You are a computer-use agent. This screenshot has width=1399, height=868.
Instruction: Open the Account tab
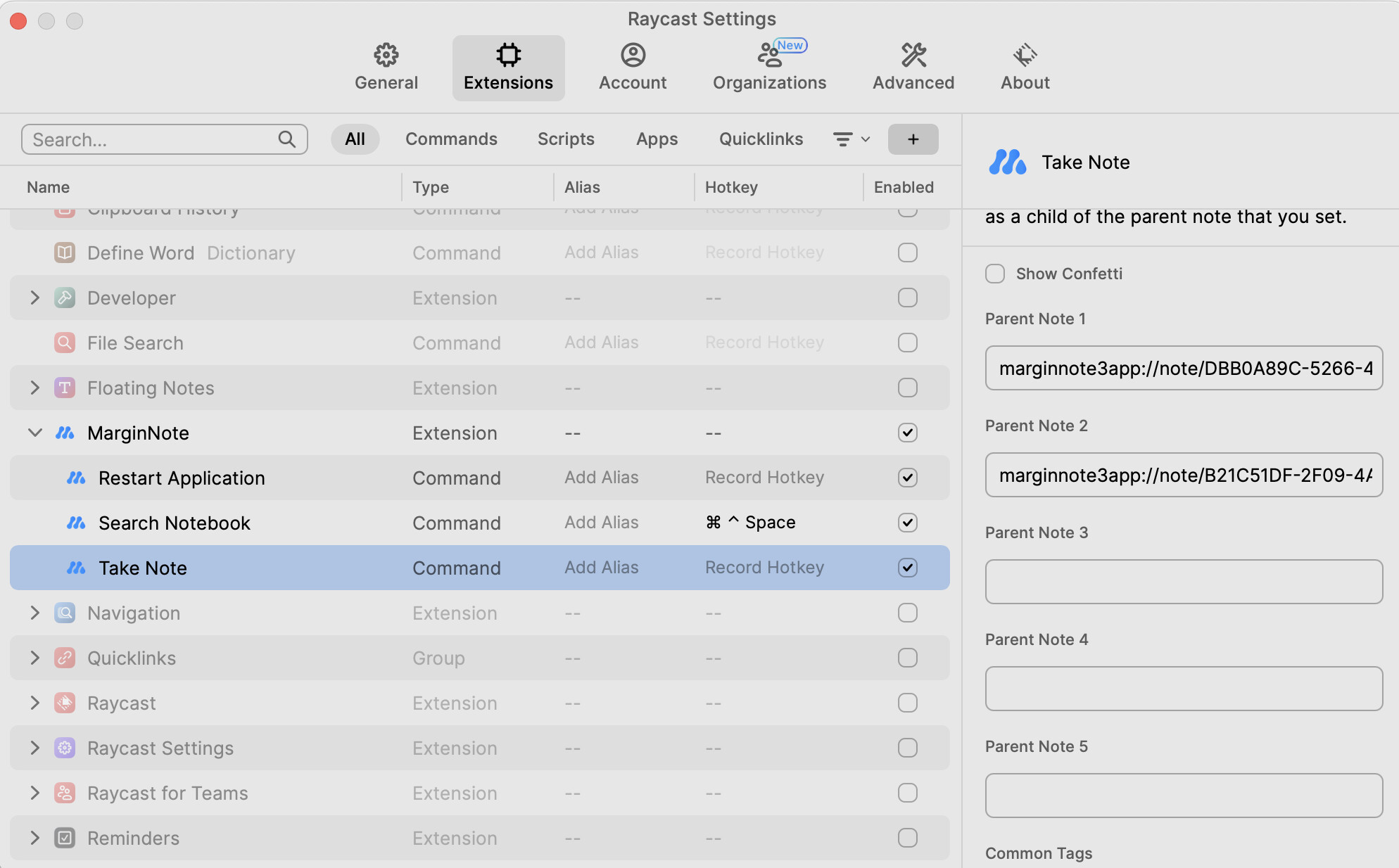pos(633,68)
